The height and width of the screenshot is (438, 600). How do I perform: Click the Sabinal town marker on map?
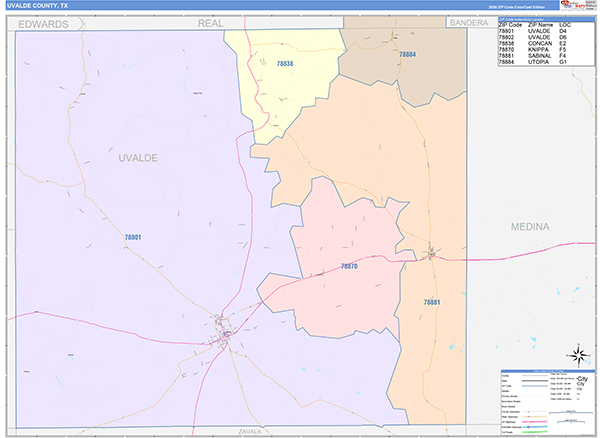(x=431, y=254)
